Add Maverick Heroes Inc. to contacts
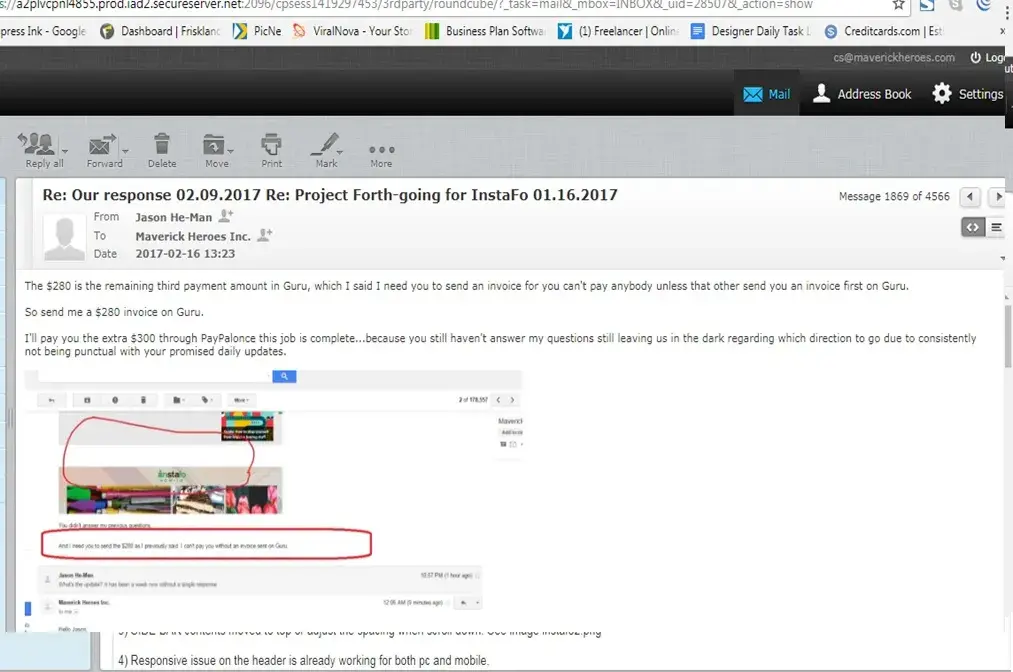This screenshot has height=672, width=1013. (x=265, y=236)
